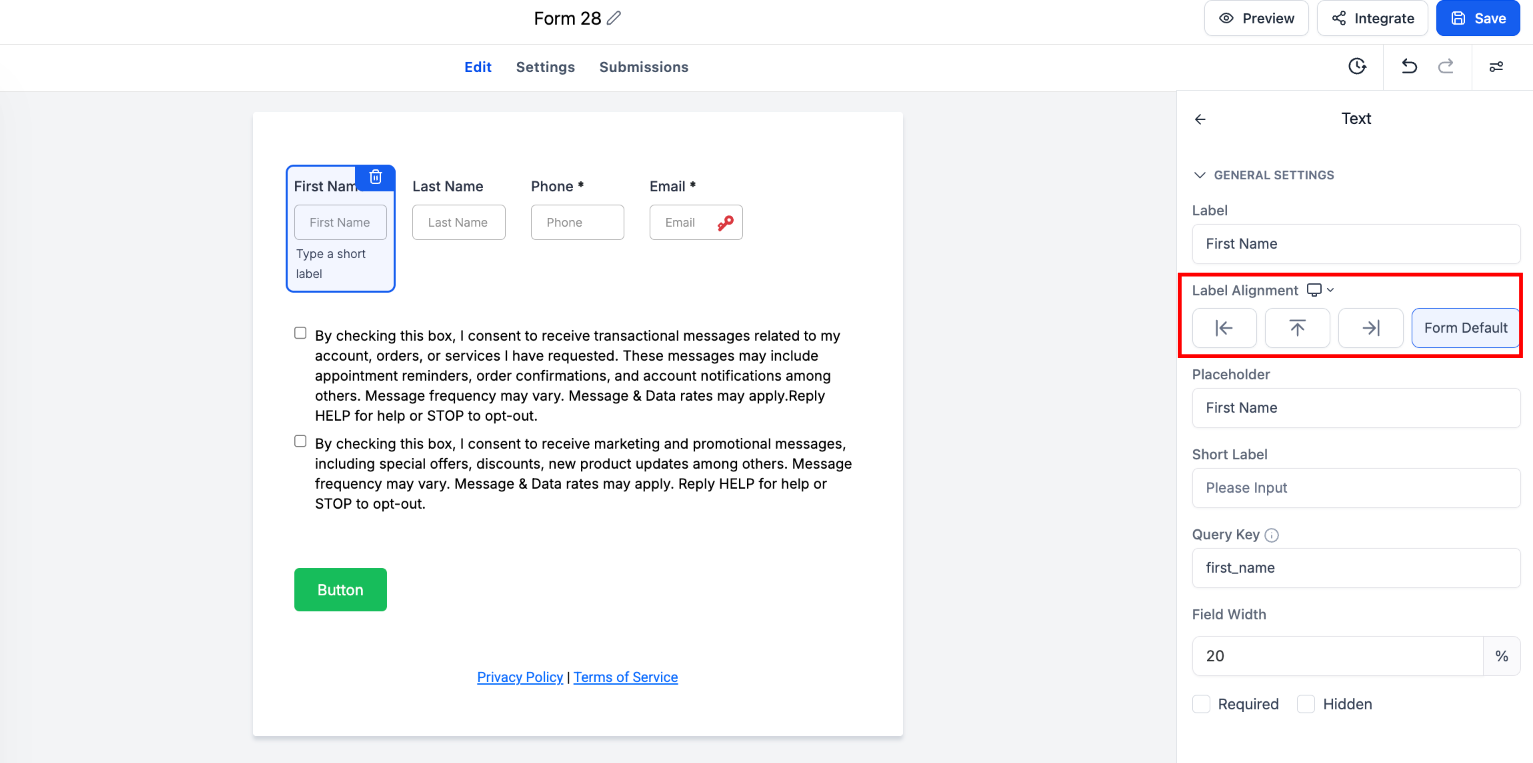Switch to the Settings tab

point(545,67)
